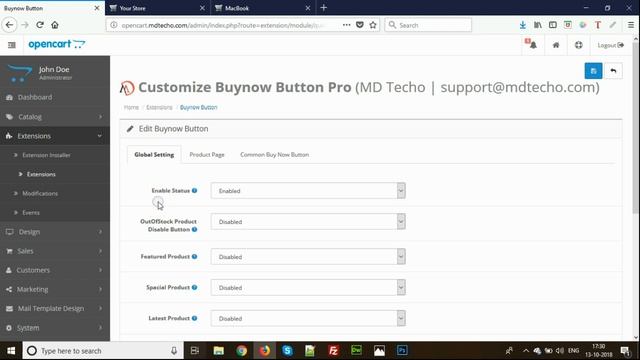The height and width of the screenshot is (360, 640).
Task: Collapse the Extensions sidebar menu
Action: pyautogui.click(x=55, y=136)
